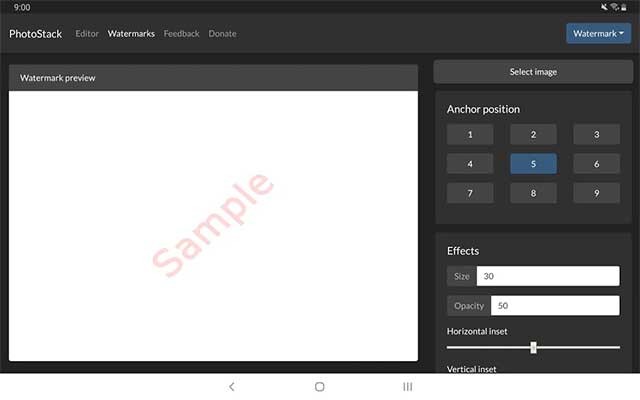The image size is (640, 400).
Task: Open the recent apps navigation icon
Action: click(x=407, y=386)
